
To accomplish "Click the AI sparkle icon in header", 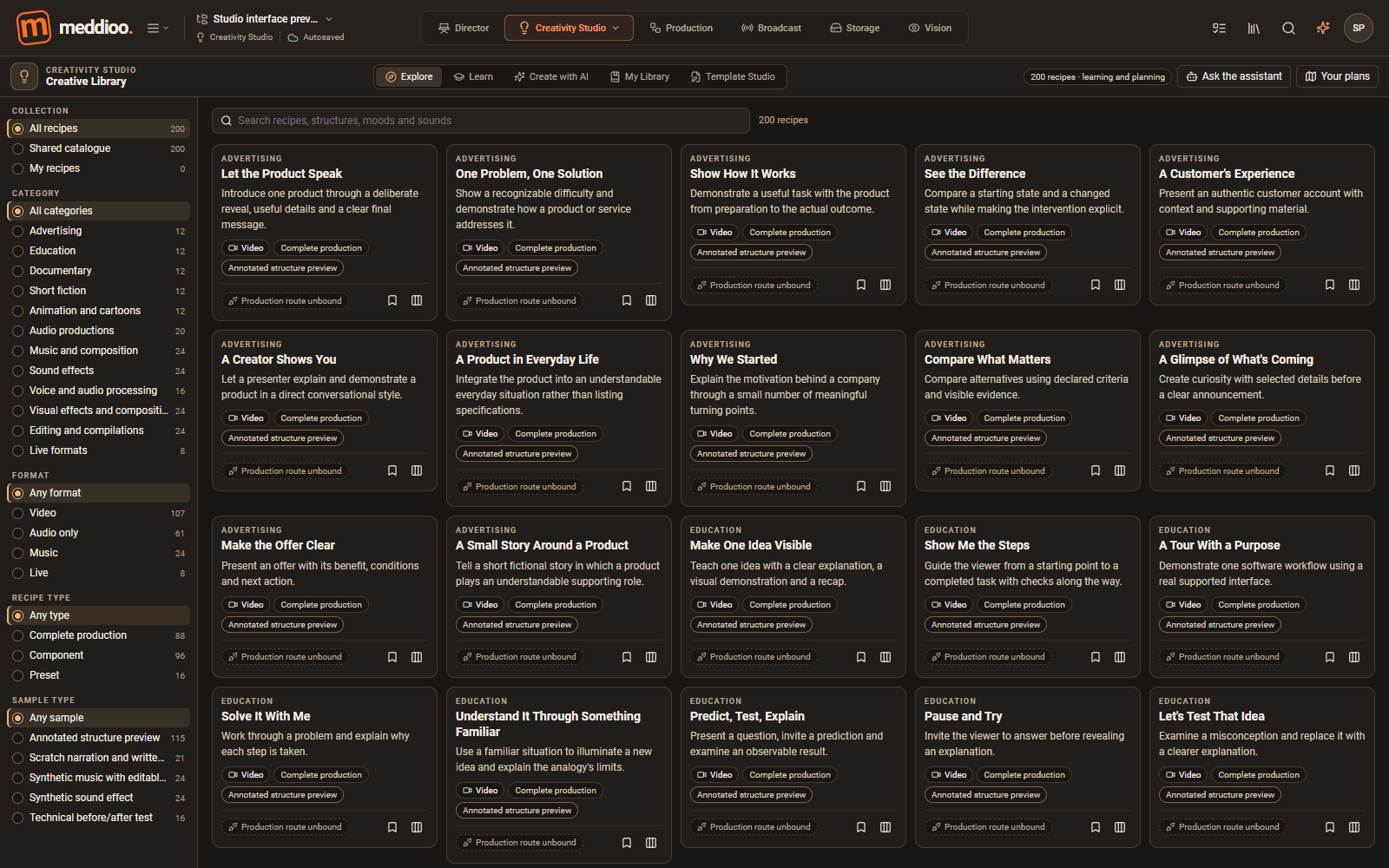I will click(1323, 28).
